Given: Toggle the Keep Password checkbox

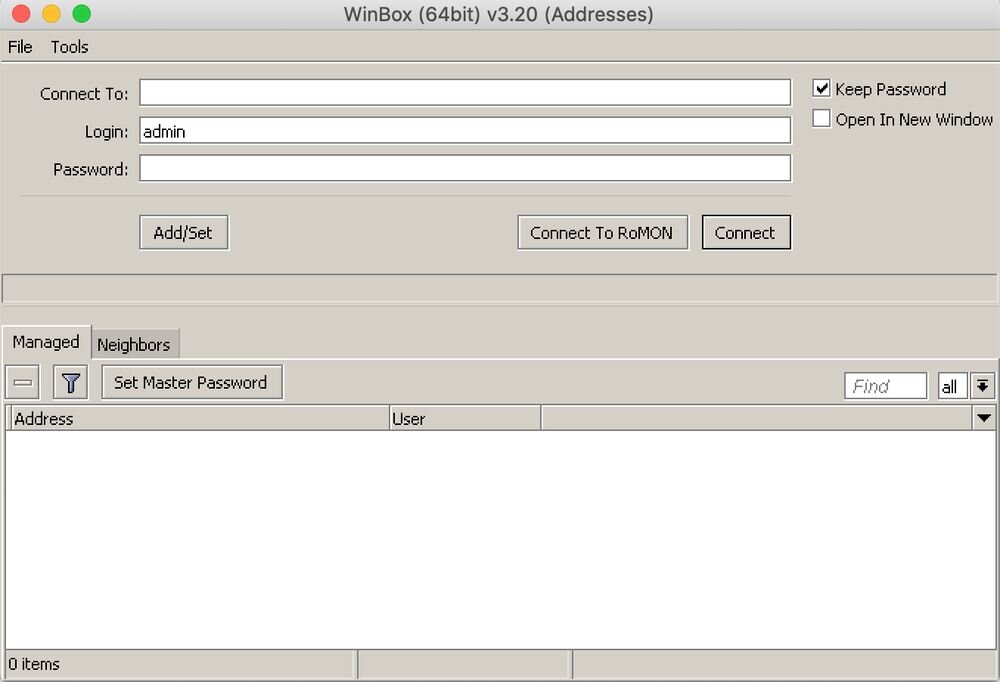Looking at the screenshot, I should pos(821,88).
